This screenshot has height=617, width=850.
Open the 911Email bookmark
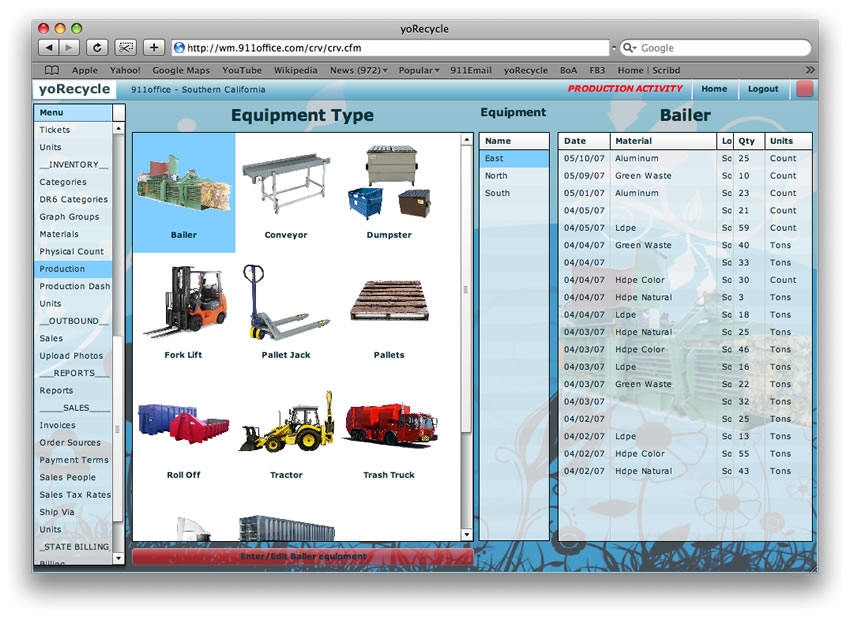(x=471, y=70)
